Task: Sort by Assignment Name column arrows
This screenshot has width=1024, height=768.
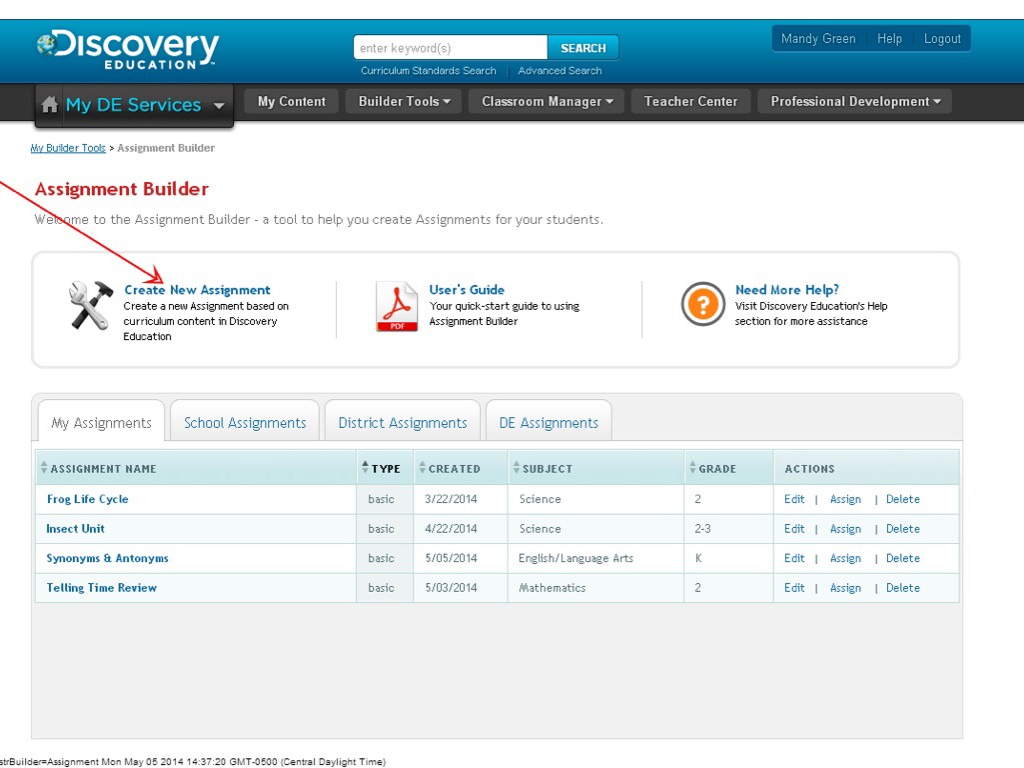Action: point(43,468)
